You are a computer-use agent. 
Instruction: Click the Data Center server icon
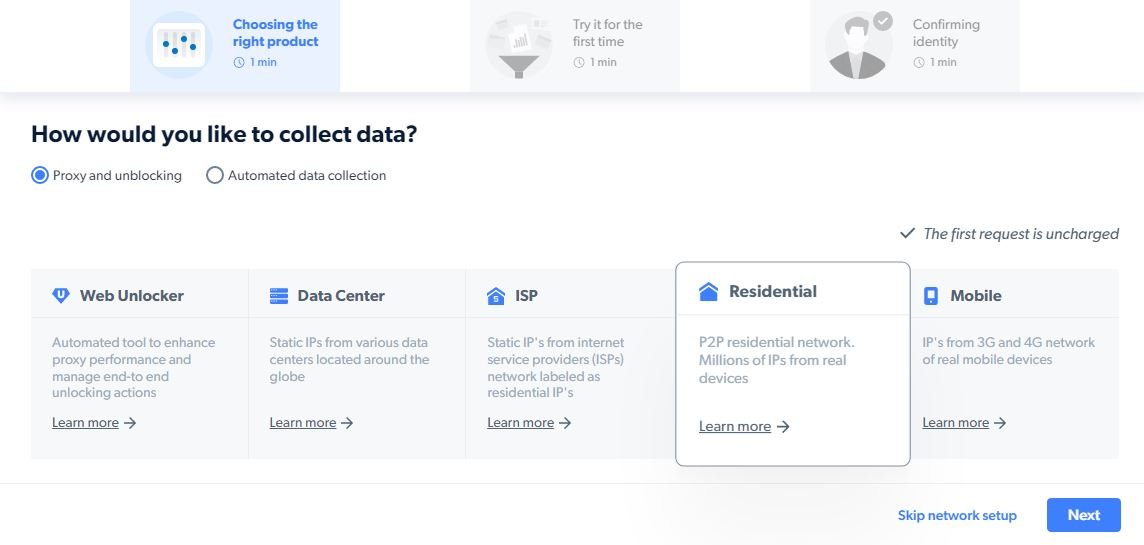(x=279, y=296)
